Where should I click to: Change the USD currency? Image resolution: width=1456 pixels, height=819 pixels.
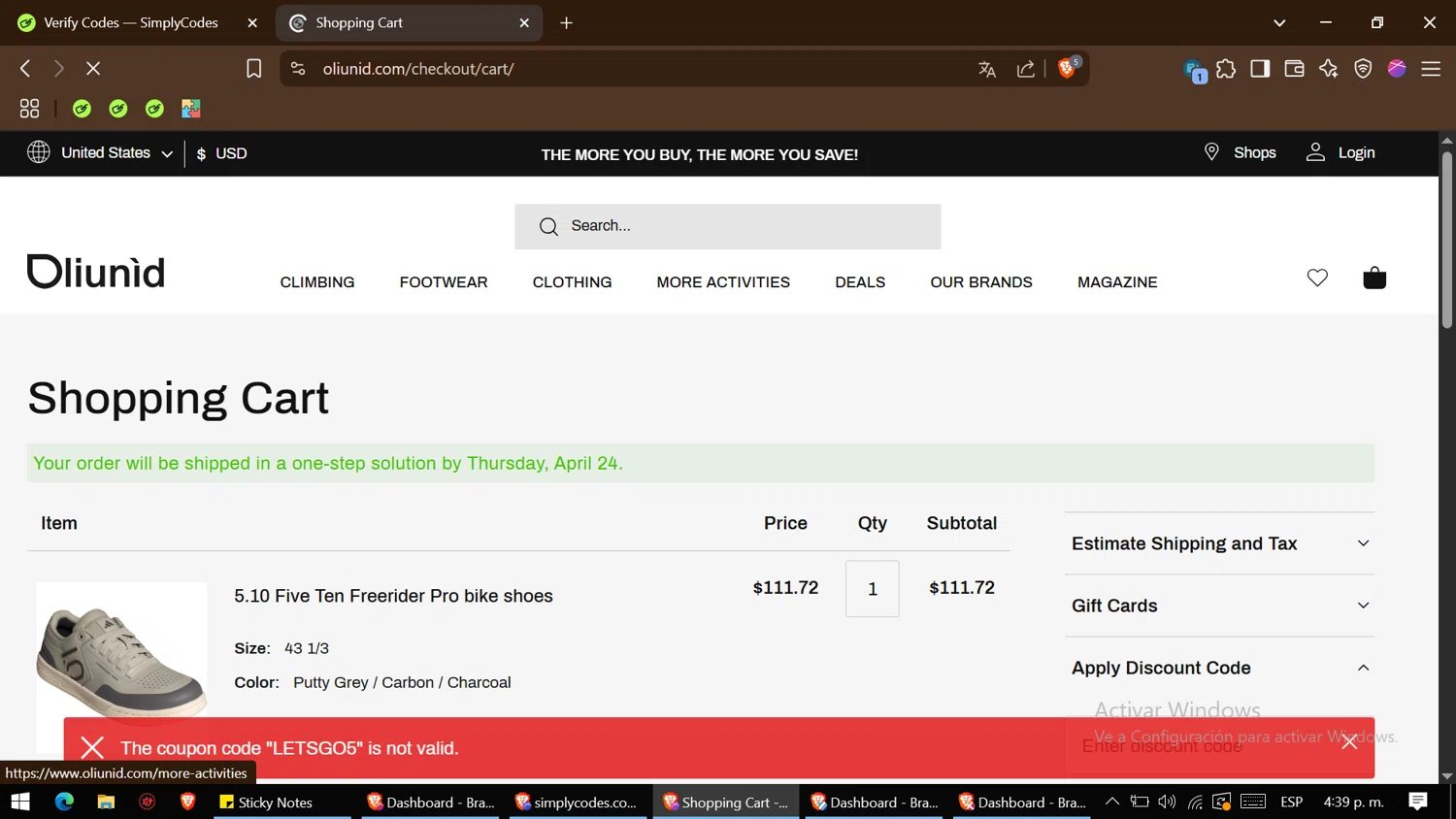point(222,153)
